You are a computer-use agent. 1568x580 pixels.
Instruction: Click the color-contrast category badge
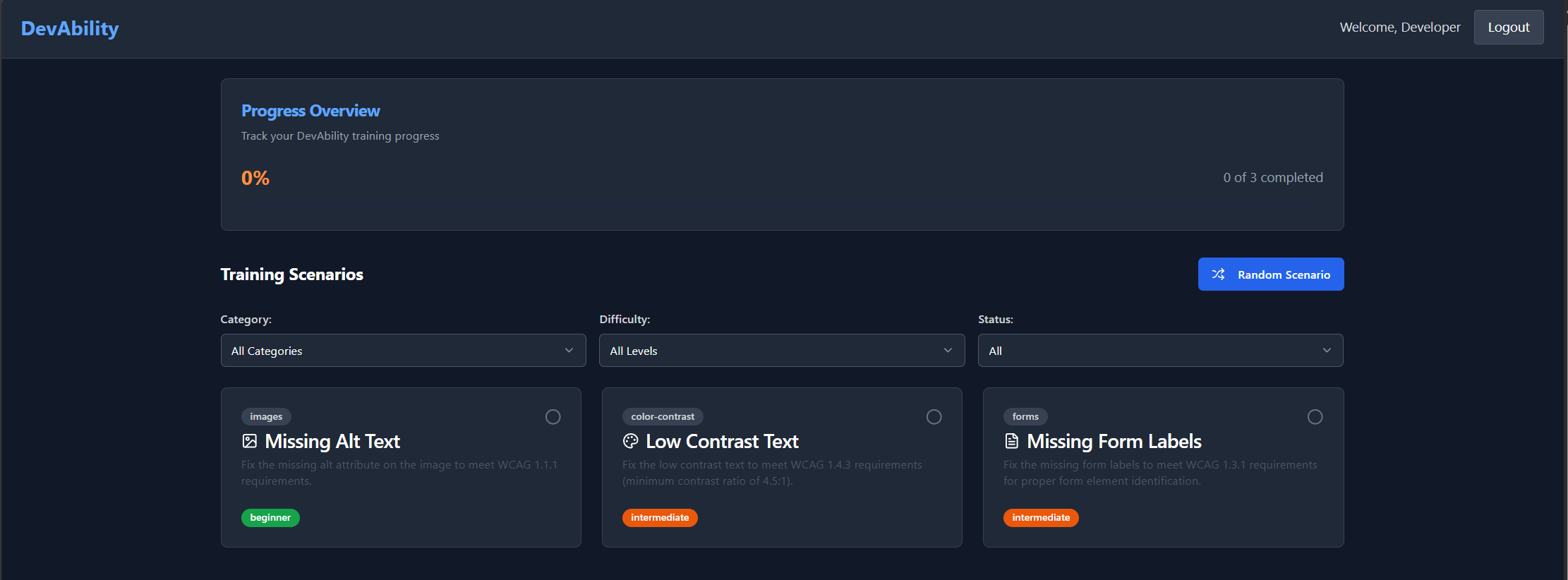point(663,416)
